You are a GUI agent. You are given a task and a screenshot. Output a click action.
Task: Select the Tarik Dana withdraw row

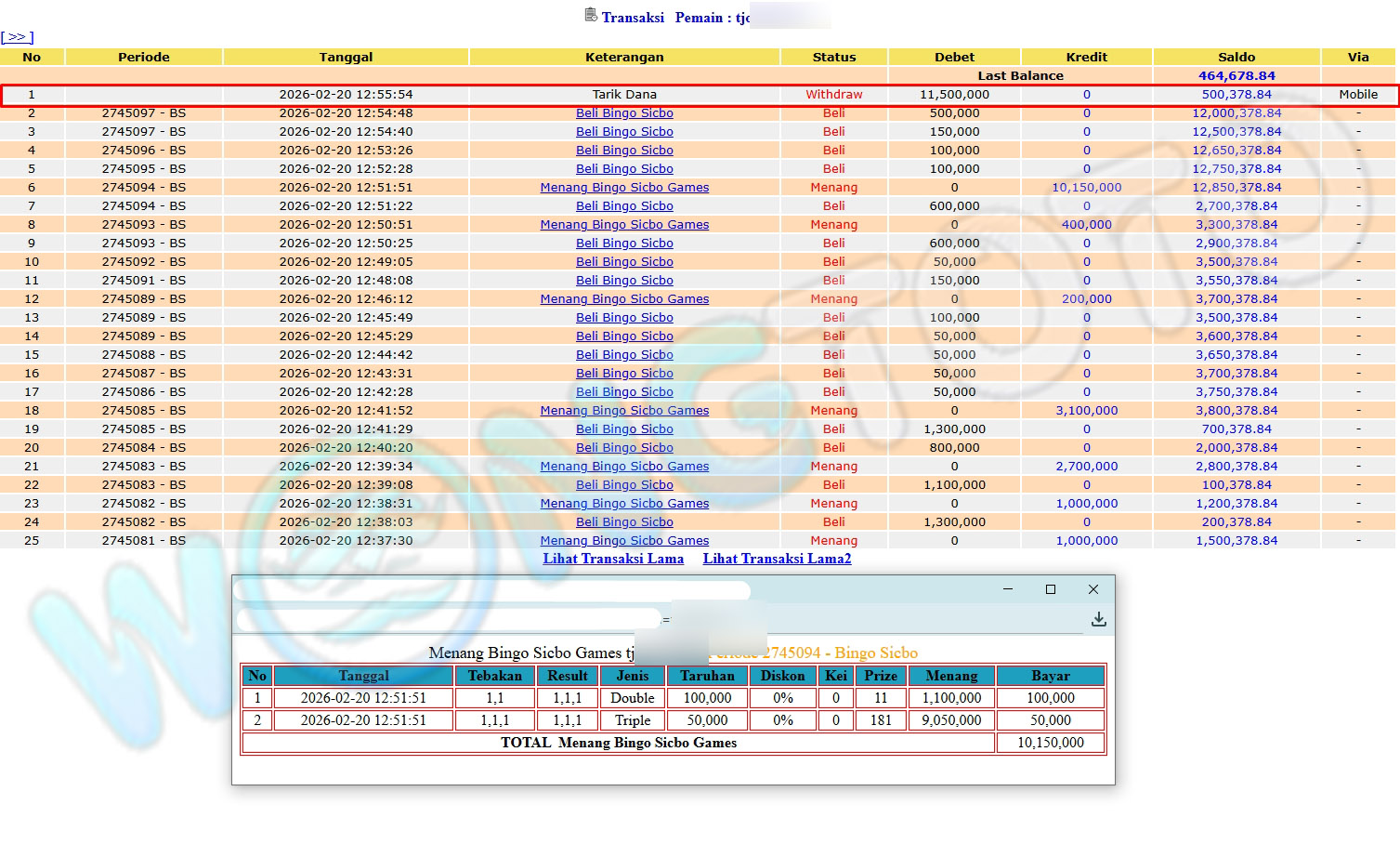624,95
